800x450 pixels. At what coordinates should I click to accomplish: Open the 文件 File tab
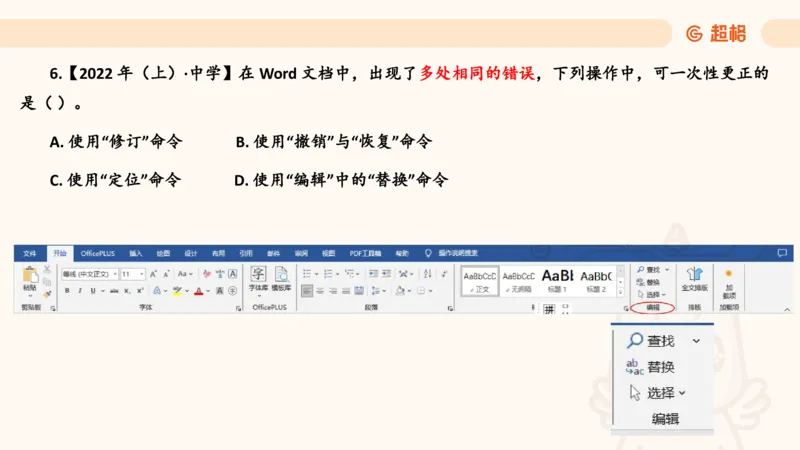(30, 253)
